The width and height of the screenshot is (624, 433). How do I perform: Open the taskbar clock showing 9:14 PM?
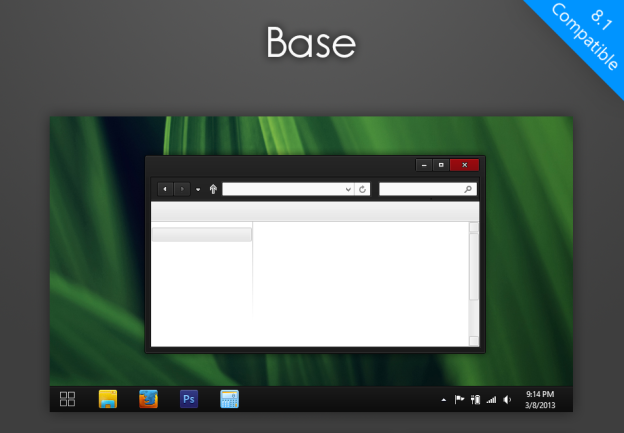point(540,399)
